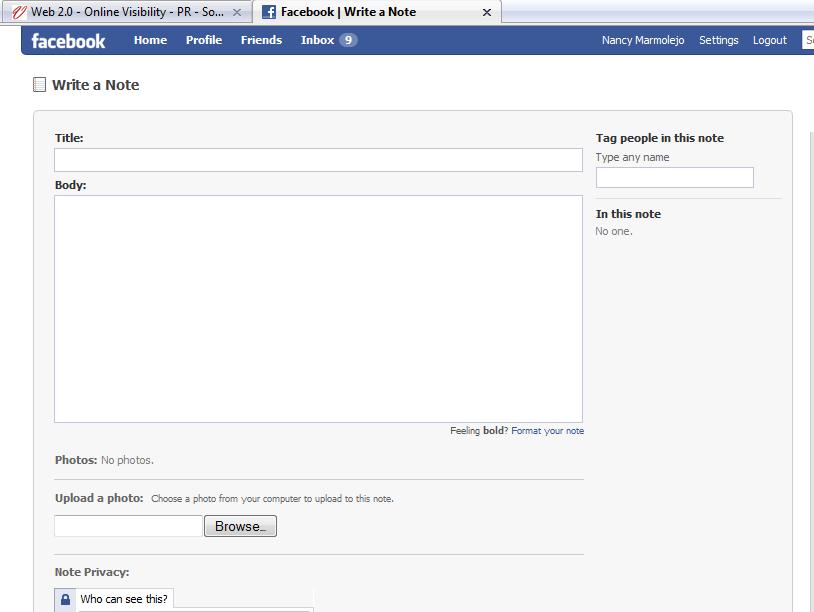Click into the Title input field
814x612 pixels.
(x=318, y=160)
